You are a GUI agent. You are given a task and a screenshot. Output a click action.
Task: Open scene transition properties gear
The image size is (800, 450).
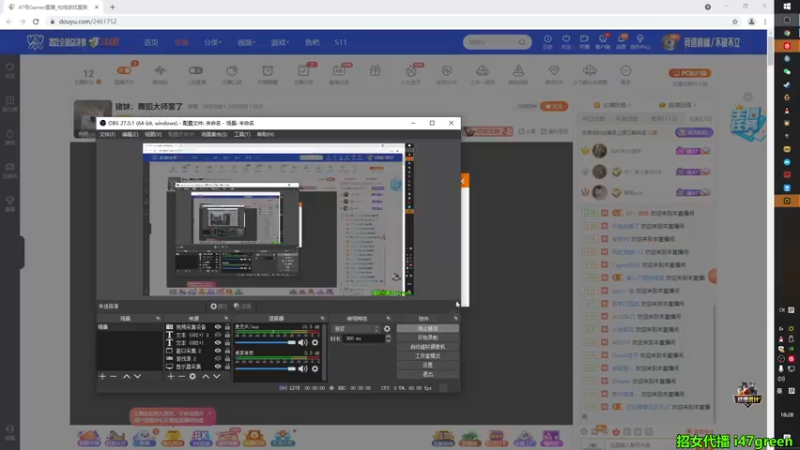(x=387, y=329)
